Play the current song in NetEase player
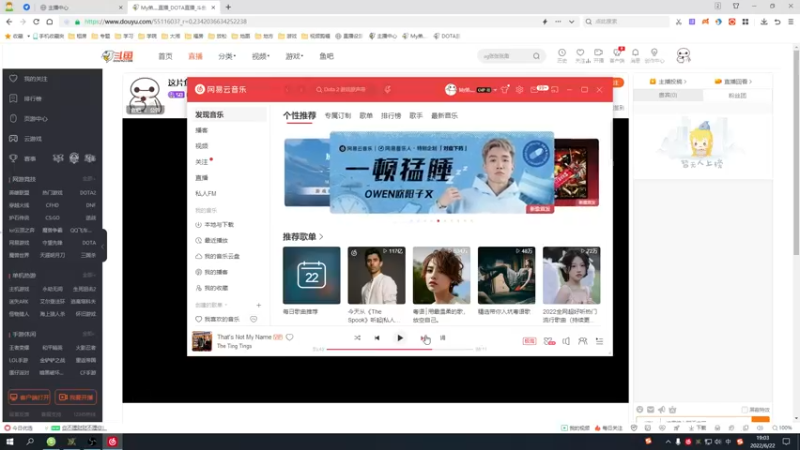 [400, 338]
